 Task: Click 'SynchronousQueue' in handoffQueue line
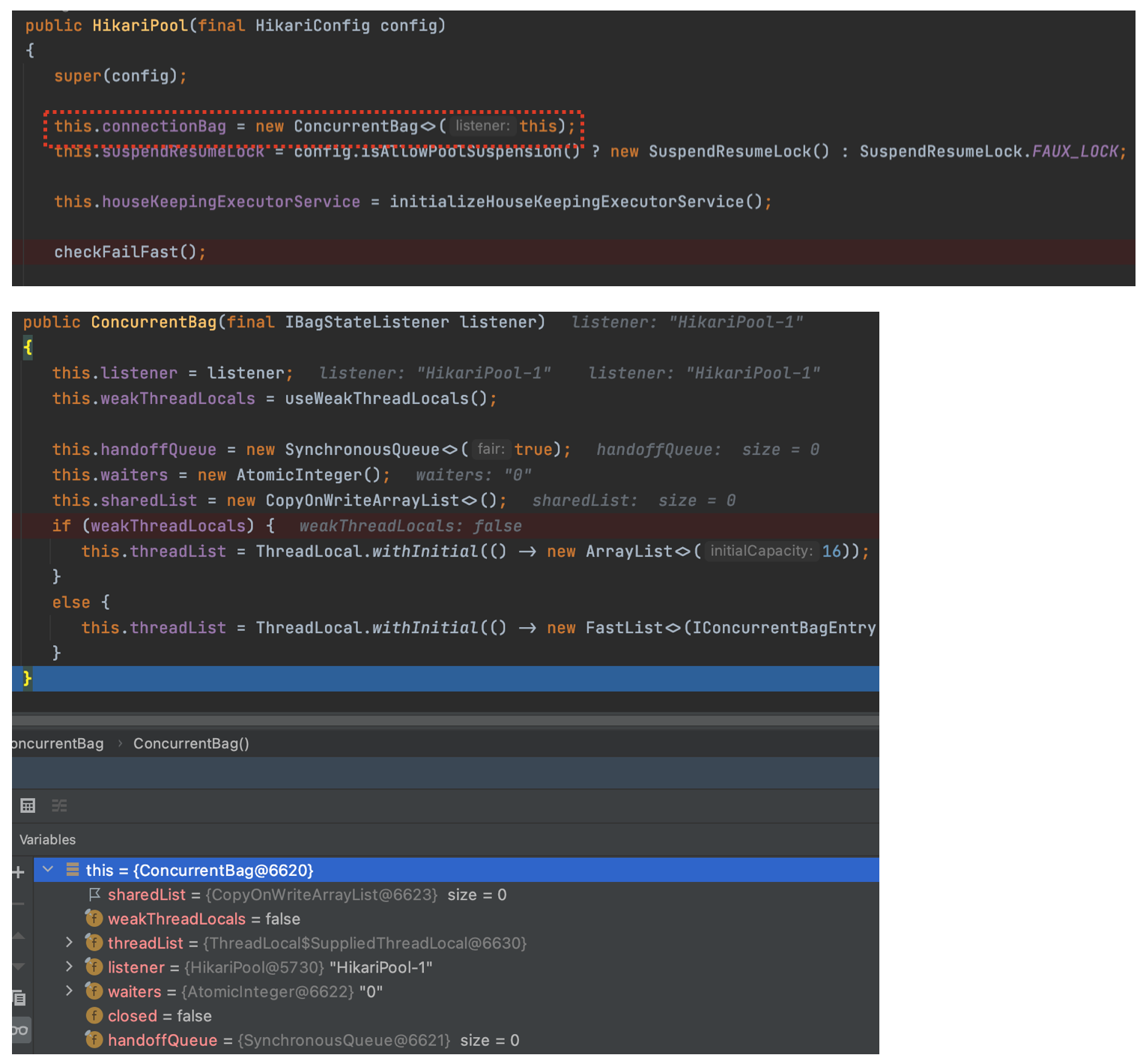tap(362, 450)
